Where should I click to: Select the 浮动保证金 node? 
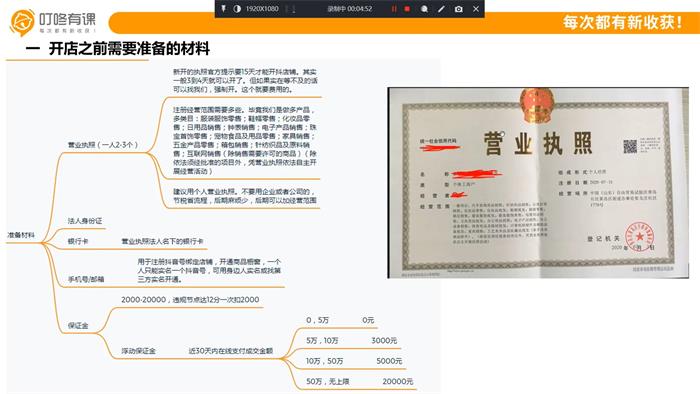tap(138, 351)
